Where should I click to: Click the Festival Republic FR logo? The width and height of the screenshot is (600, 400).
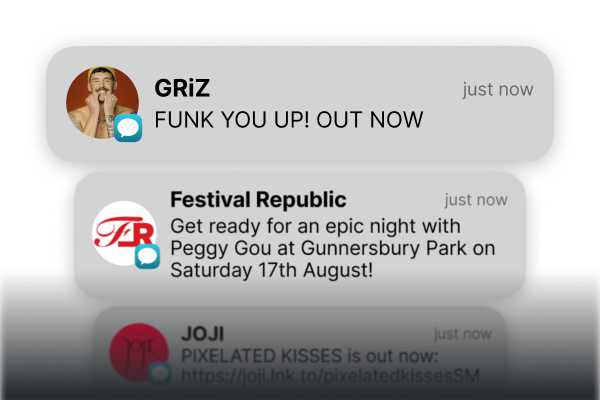tap(124, 233)
